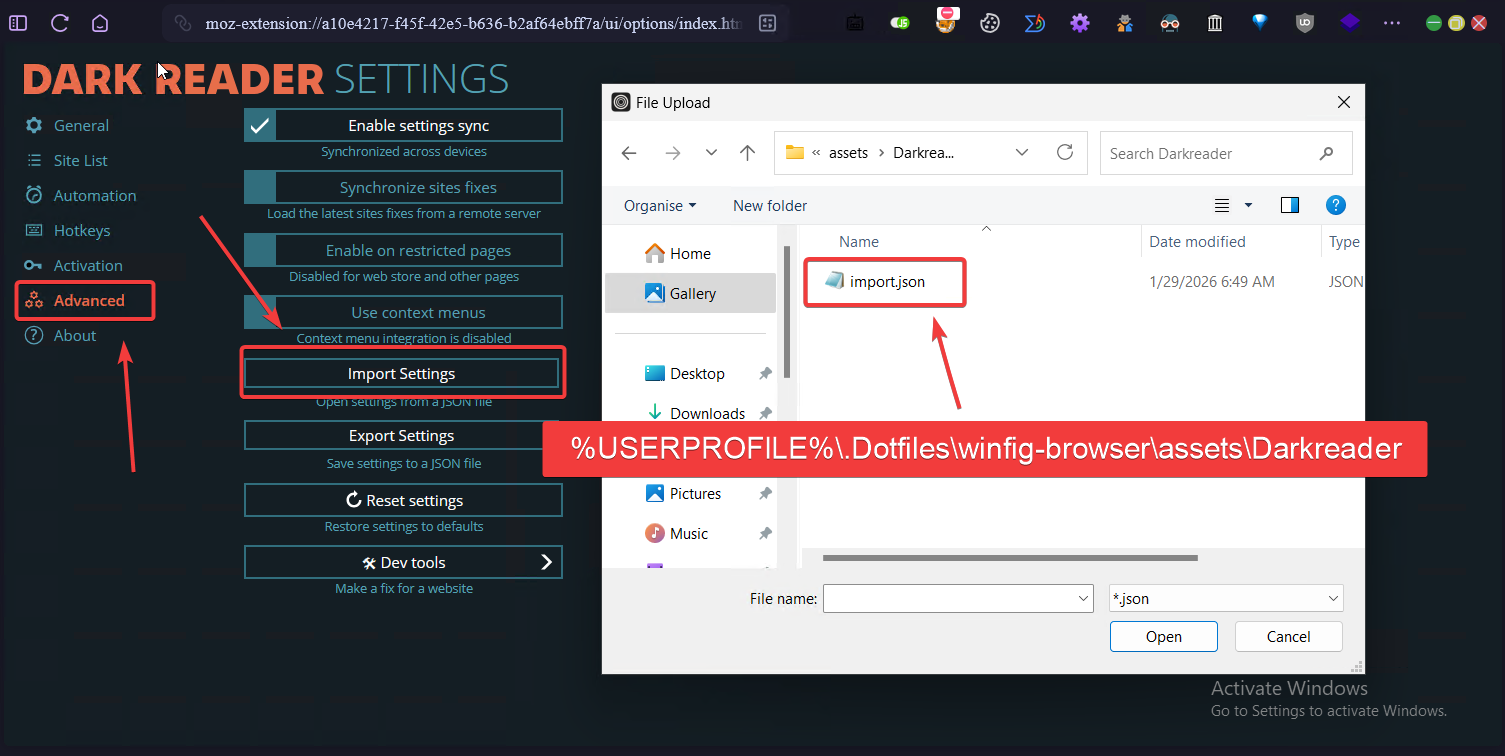The height and width of the screenshot is (756, 1505).
Task: Expand the address path history dropdown
Action: pyautogui.click(x=1022, y=153)
